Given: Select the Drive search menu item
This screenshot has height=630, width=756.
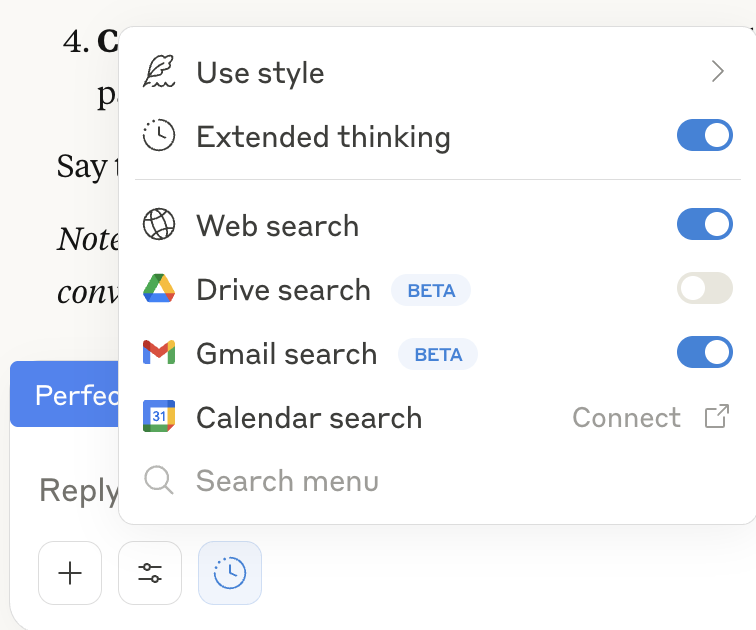Looking at the screenshot, I should 283,290.
